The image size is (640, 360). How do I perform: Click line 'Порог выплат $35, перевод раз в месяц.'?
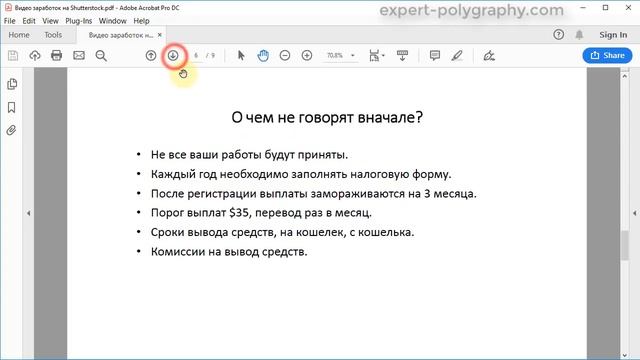[261, 213]
